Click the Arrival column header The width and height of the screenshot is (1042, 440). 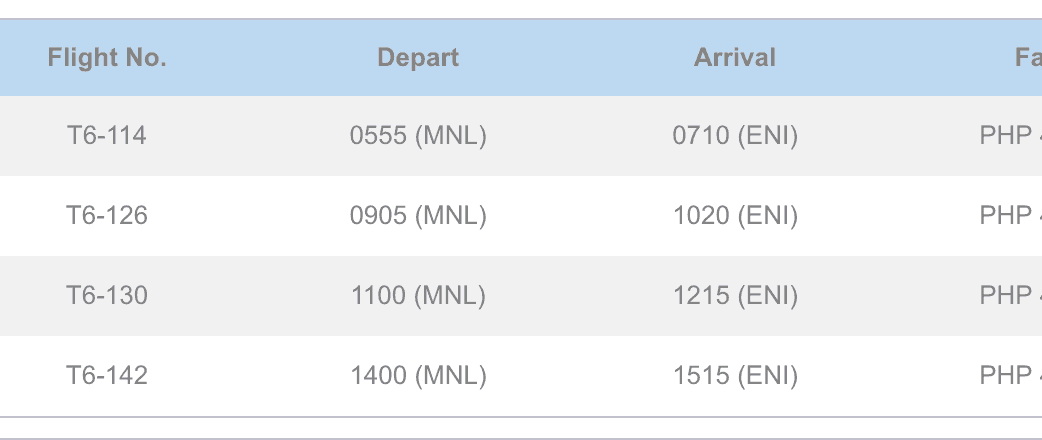tap(735, 58)
